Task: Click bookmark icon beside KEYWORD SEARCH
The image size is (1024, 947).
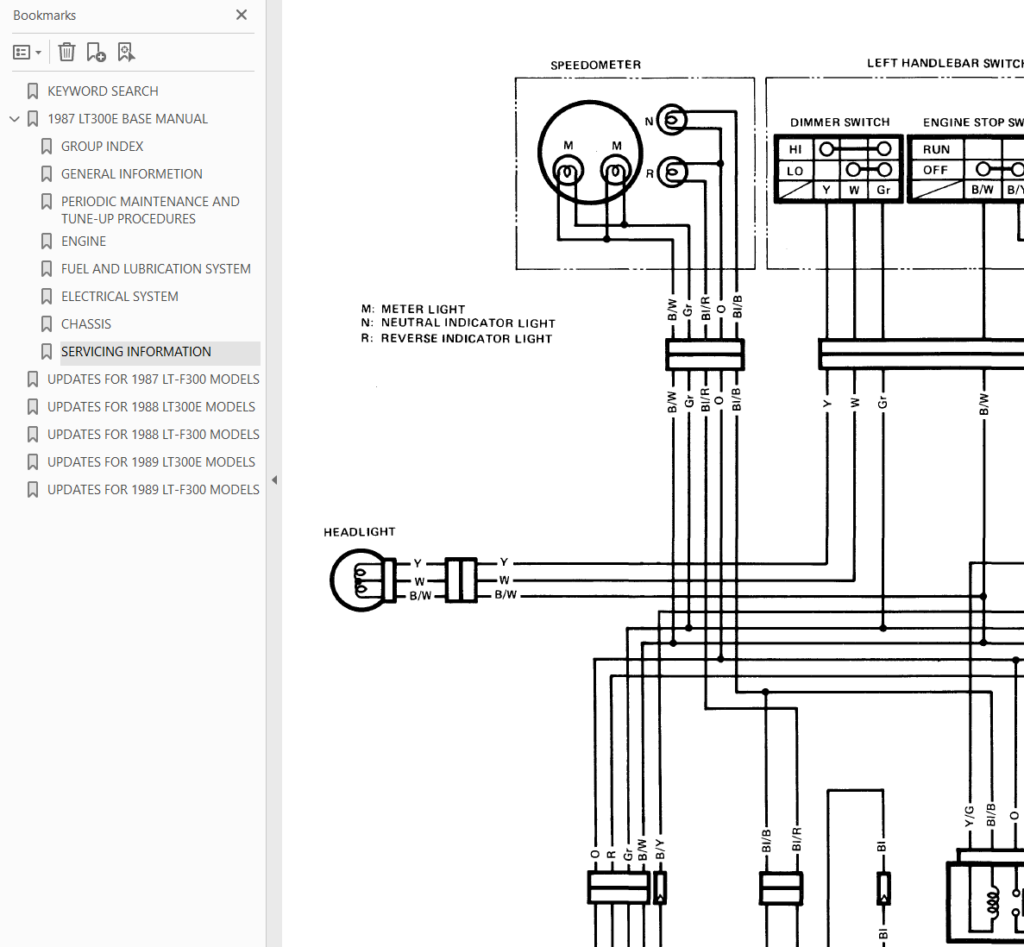Action: point(32,91)
